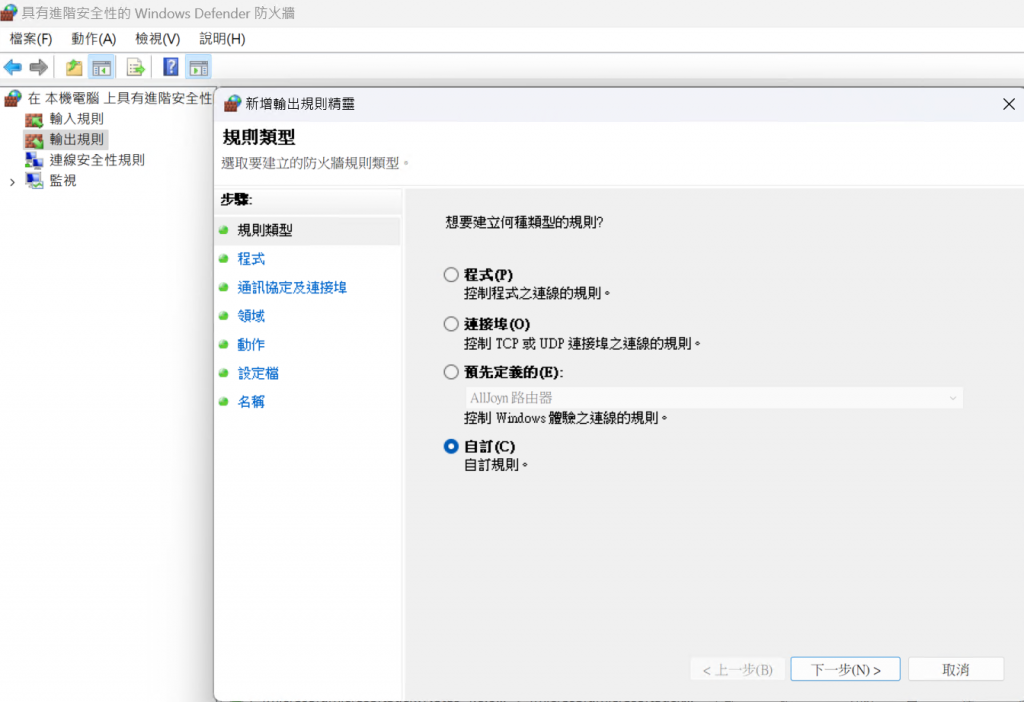Click the 連線安全性規則 computer icon
Screen dimensions: 1024x702
coord(34,160)
